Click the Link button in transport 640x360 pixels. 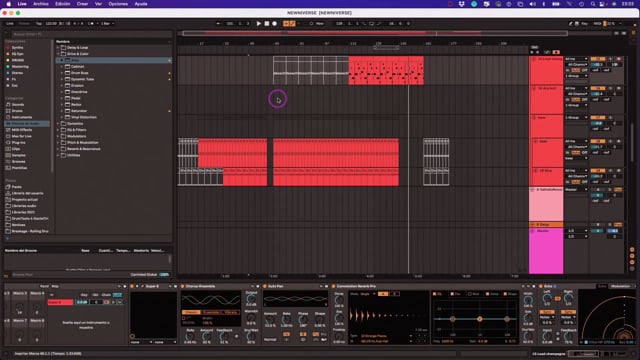click(x=9, y=24)
